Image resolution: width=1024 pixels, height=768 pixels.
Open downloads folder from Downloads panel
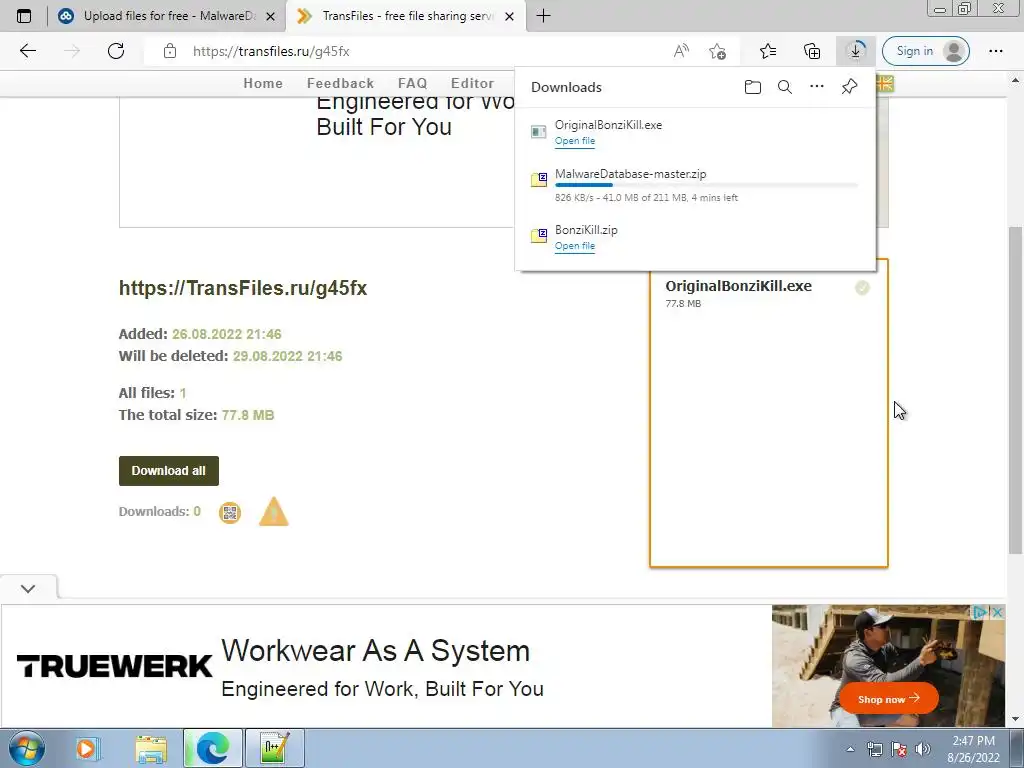[752, 87]
